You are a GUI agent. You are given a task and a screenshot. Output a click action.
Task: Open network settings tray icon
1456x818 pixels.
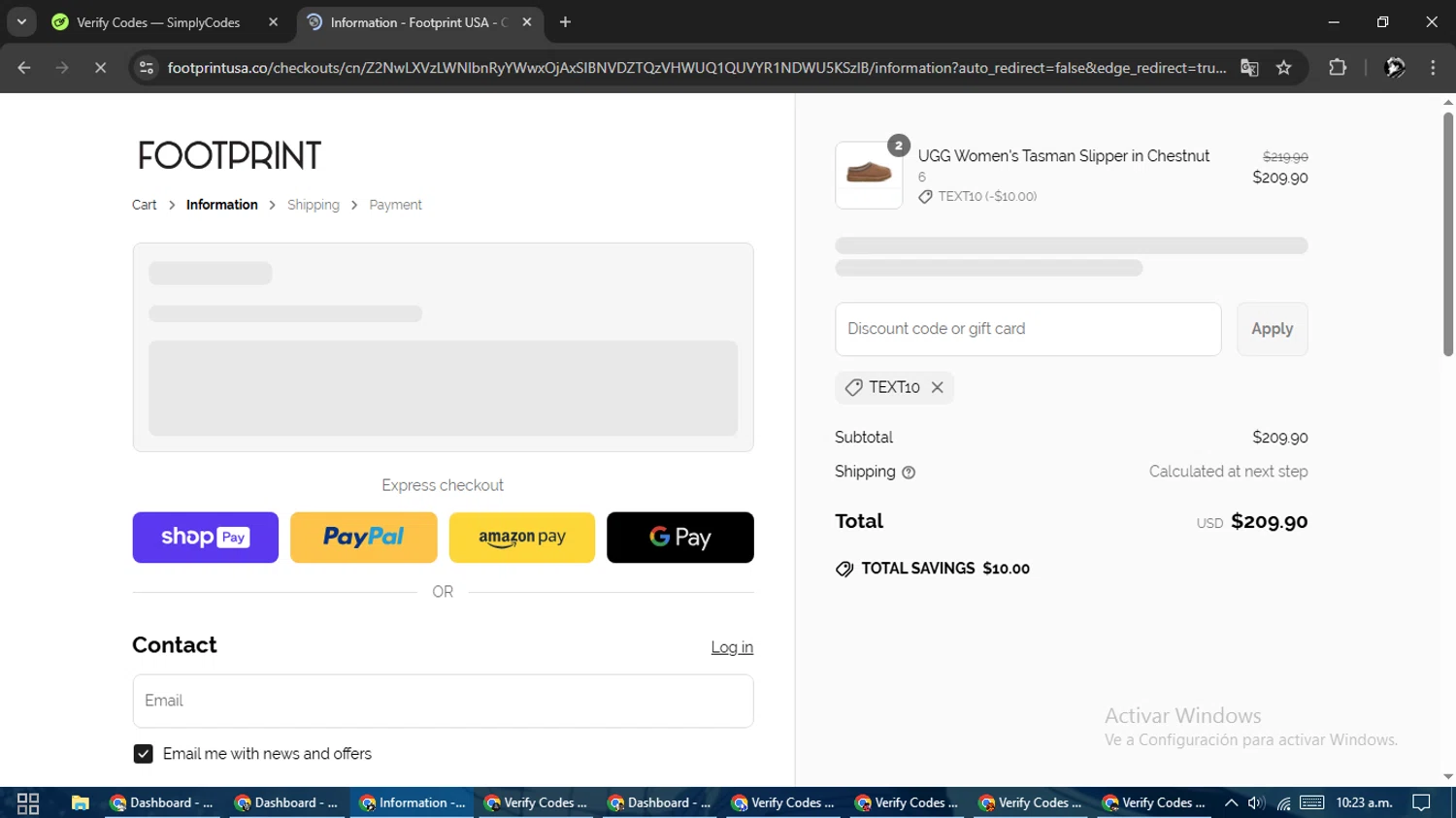[1284, 803]
